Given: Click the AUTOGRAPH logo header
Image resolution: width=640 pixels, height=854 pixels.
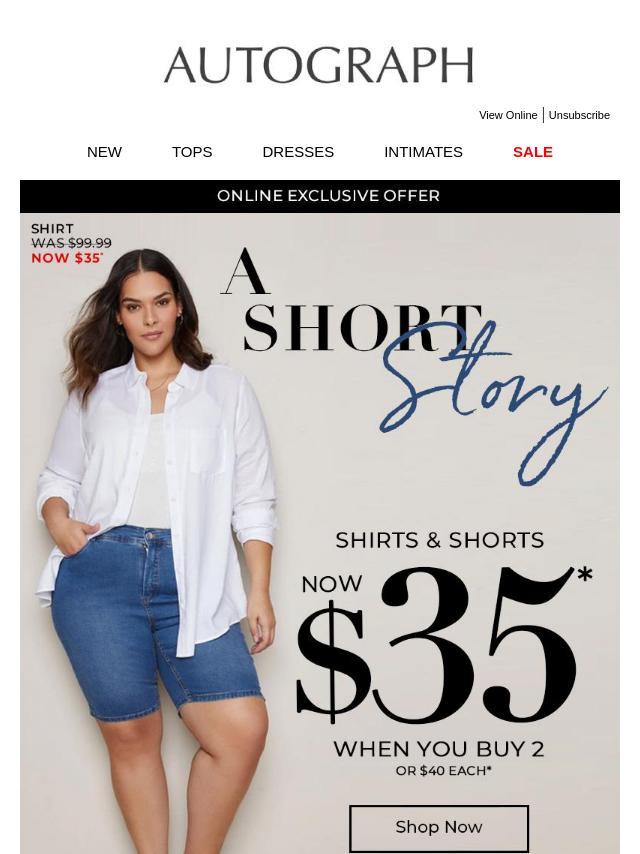Looking at the screenshot, I should 319,65.
